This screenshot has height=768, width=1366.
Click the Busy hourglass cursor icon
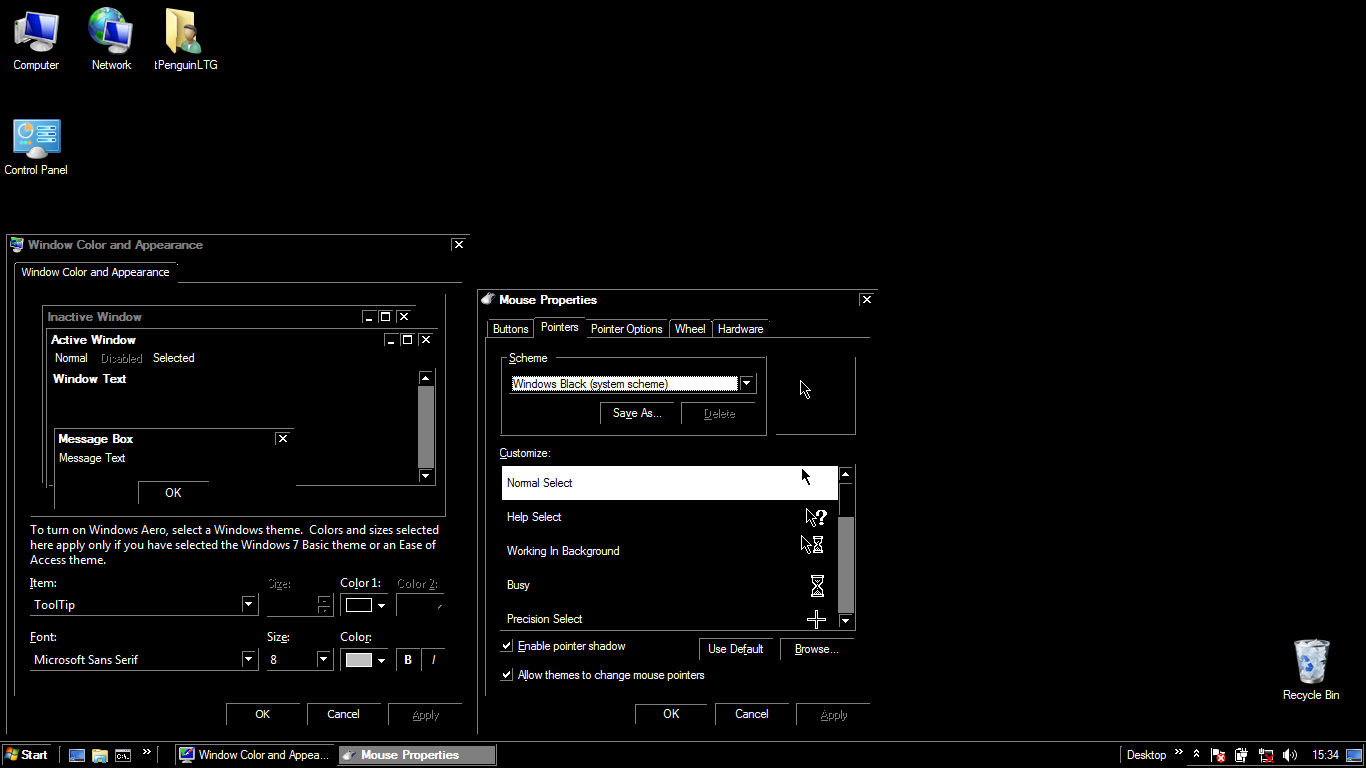[x=817, y=585]
